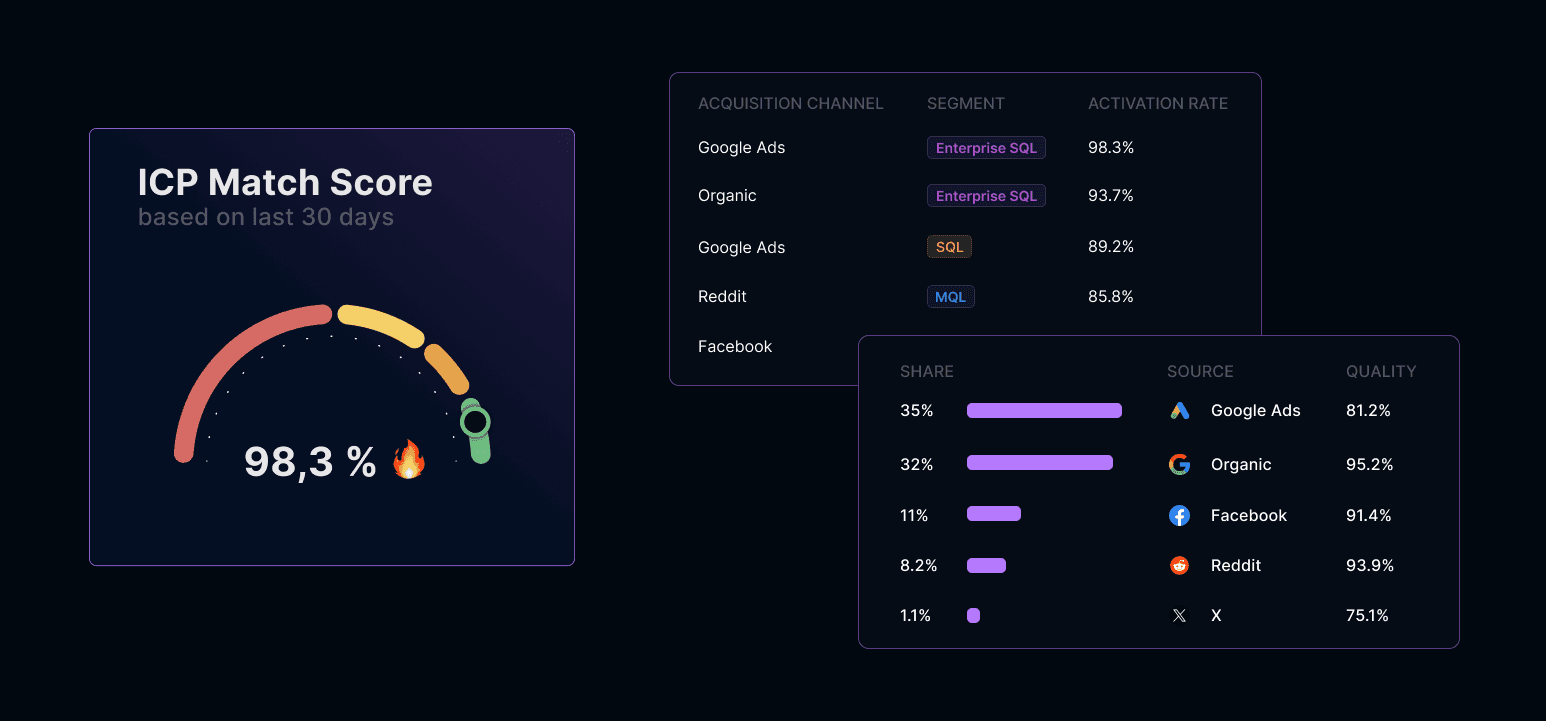
Task: Select the 98,3 % gauge value
Action: point(310,462)
